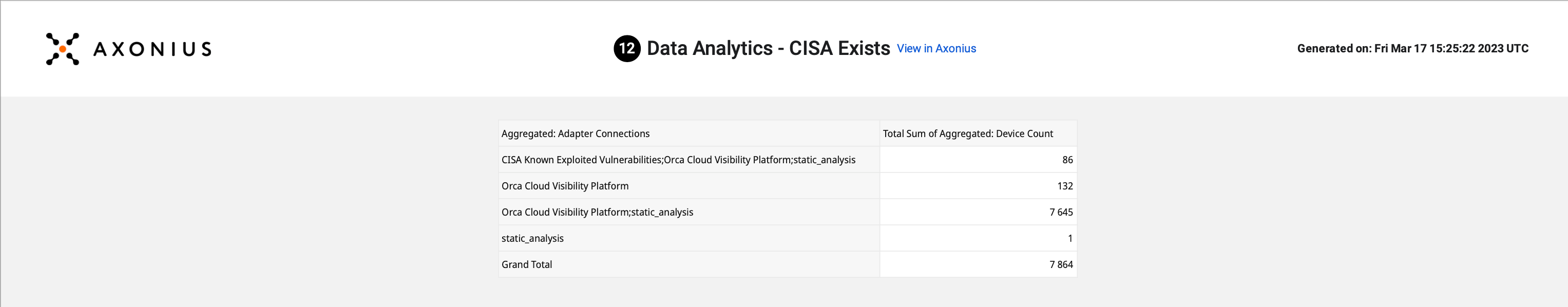Select the Orca Cloud Visibility Platform row

point(565,186)
